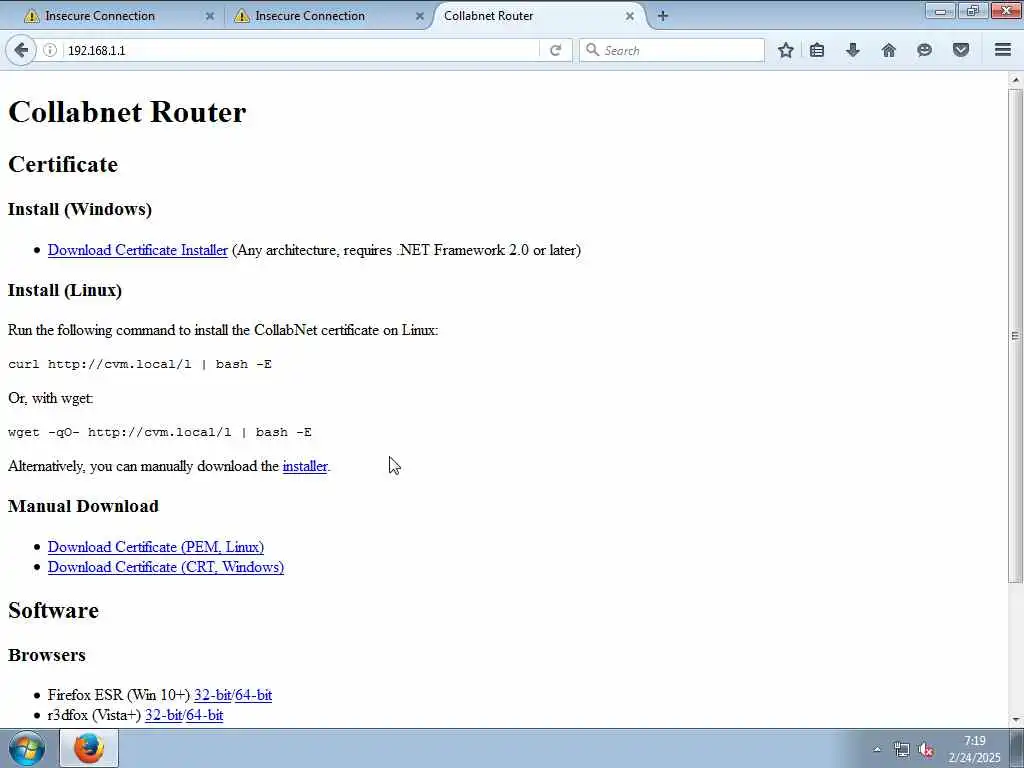Download r3dfox 32-bit
Viewport: 1024px width, 768px height.
164,715
